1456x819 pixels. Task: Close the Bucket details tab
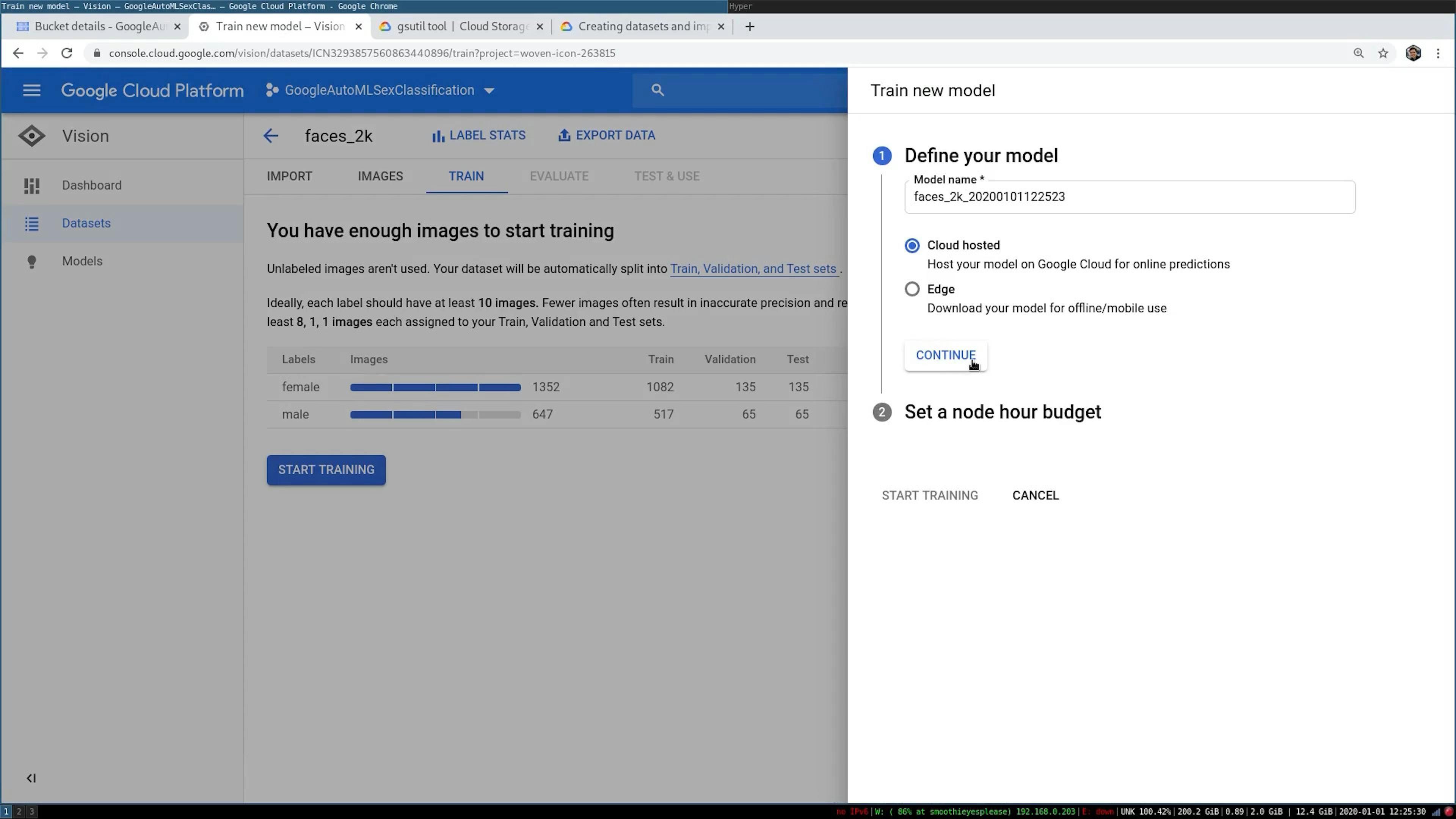[177, 27]
